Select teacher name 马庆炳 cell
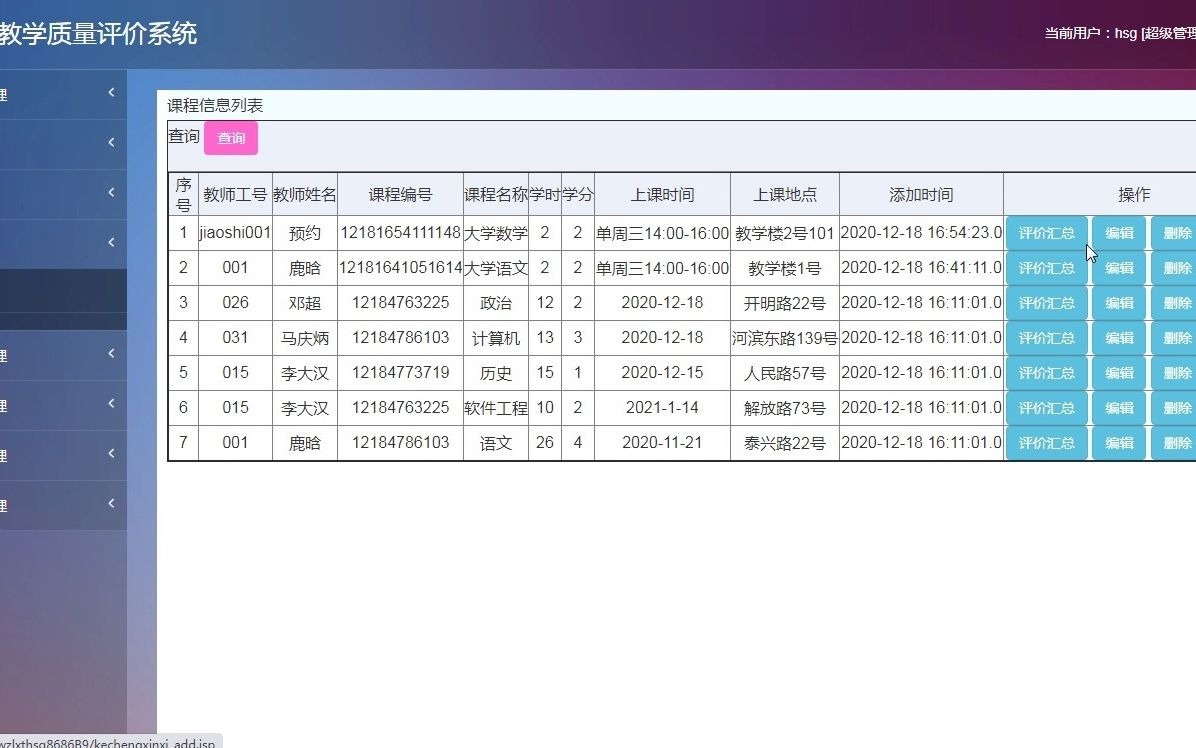The image size is (1196, 748). pyautogui.click(x=304, y=339)
